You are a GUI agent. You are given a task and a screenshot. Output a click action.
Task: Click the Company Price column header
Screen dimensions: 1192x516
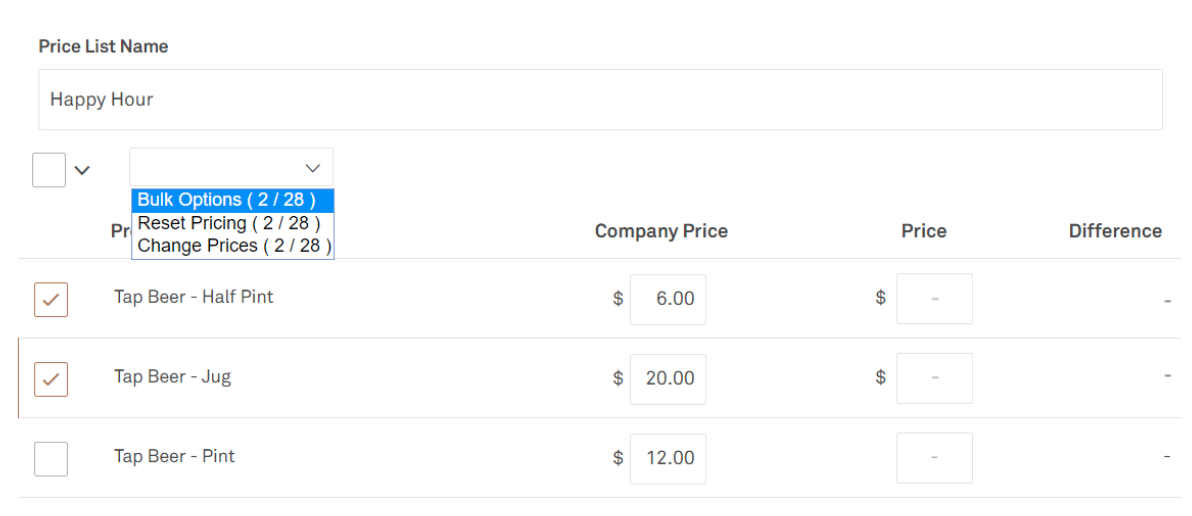(661, 231)
